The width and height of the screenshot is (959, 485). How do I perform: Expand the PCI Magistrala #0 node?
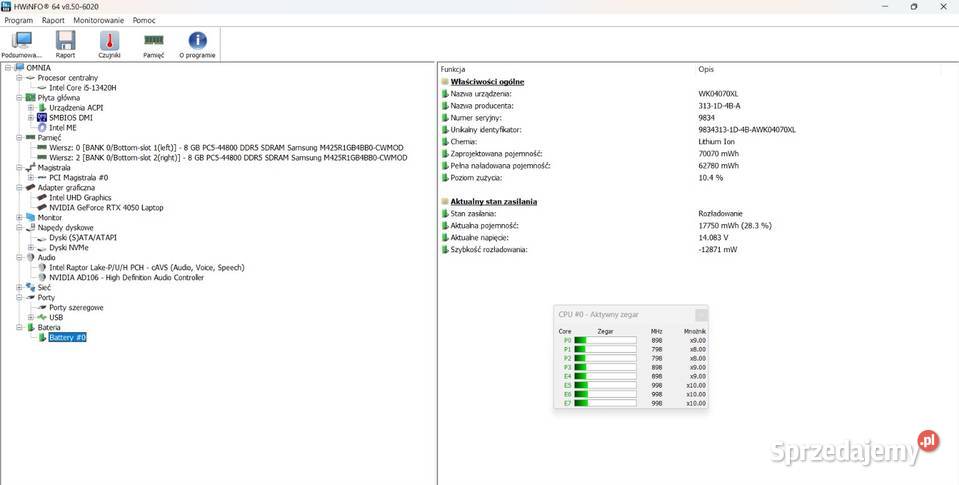[x=31, y=177]
